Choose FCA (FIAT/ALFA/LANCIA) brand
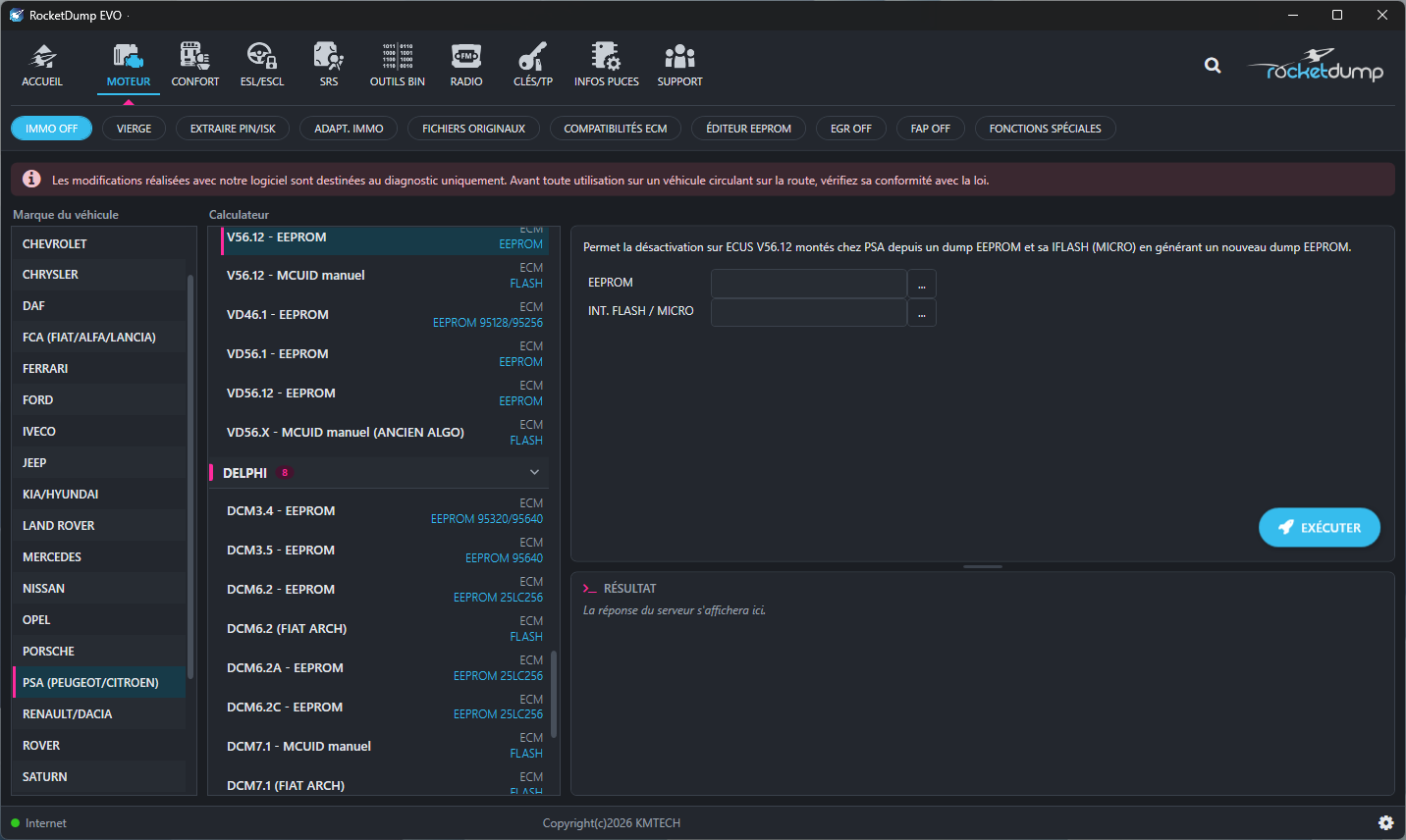Viewport: 1406px width, 840px height. (x=98, y=337)
